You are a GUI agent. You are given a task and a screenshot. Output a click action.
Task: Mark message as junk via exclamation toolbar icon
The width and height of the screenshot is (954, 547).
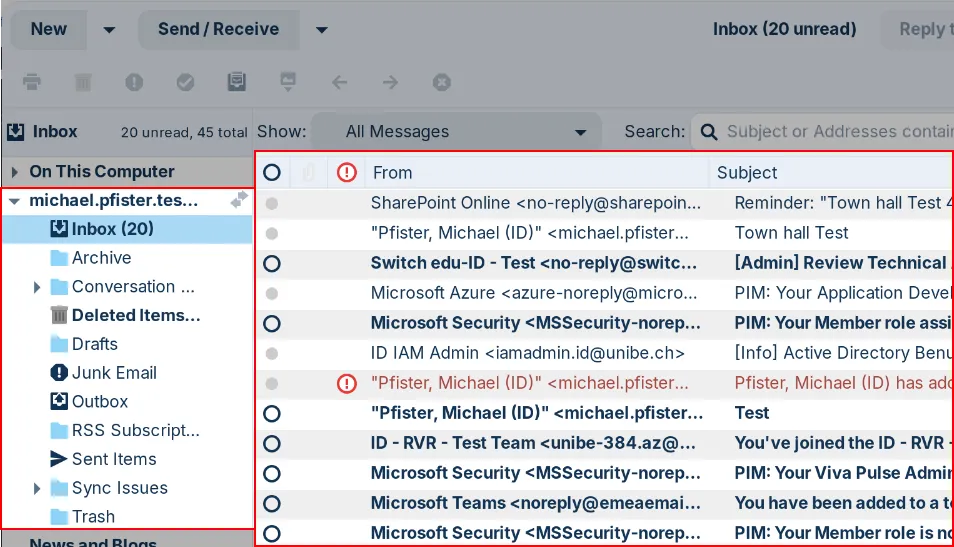pos(134,82)
